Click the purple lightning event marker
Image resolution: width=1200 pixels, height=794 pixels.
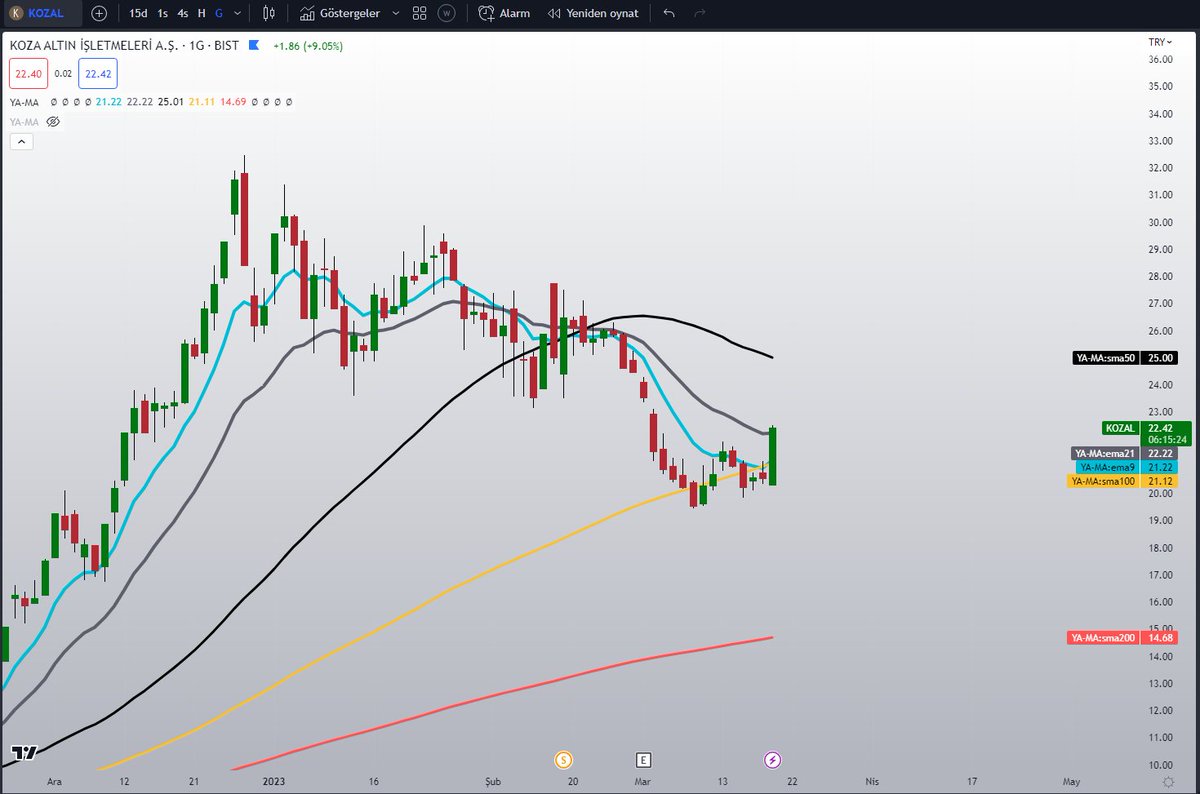[x=773, y=761]
